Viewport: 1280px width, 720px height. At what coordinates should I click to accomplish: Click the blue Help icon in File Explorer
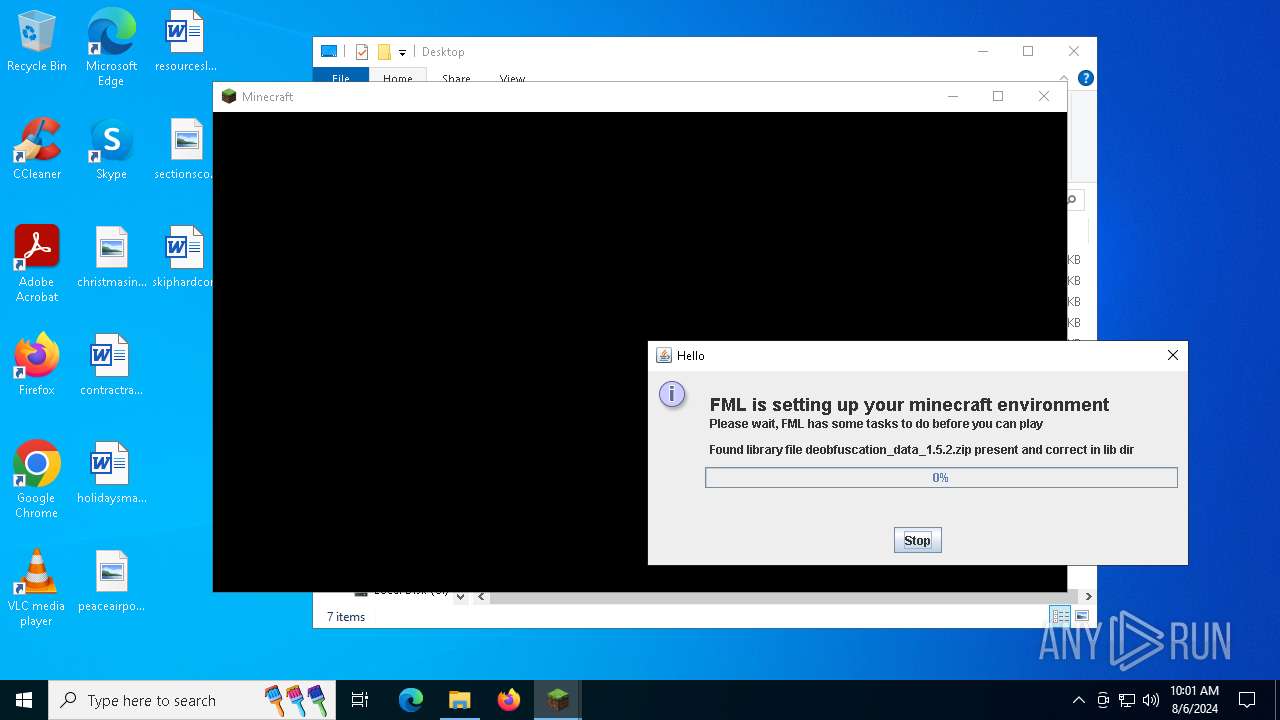pyautogui.click(x=1085, y=78)
